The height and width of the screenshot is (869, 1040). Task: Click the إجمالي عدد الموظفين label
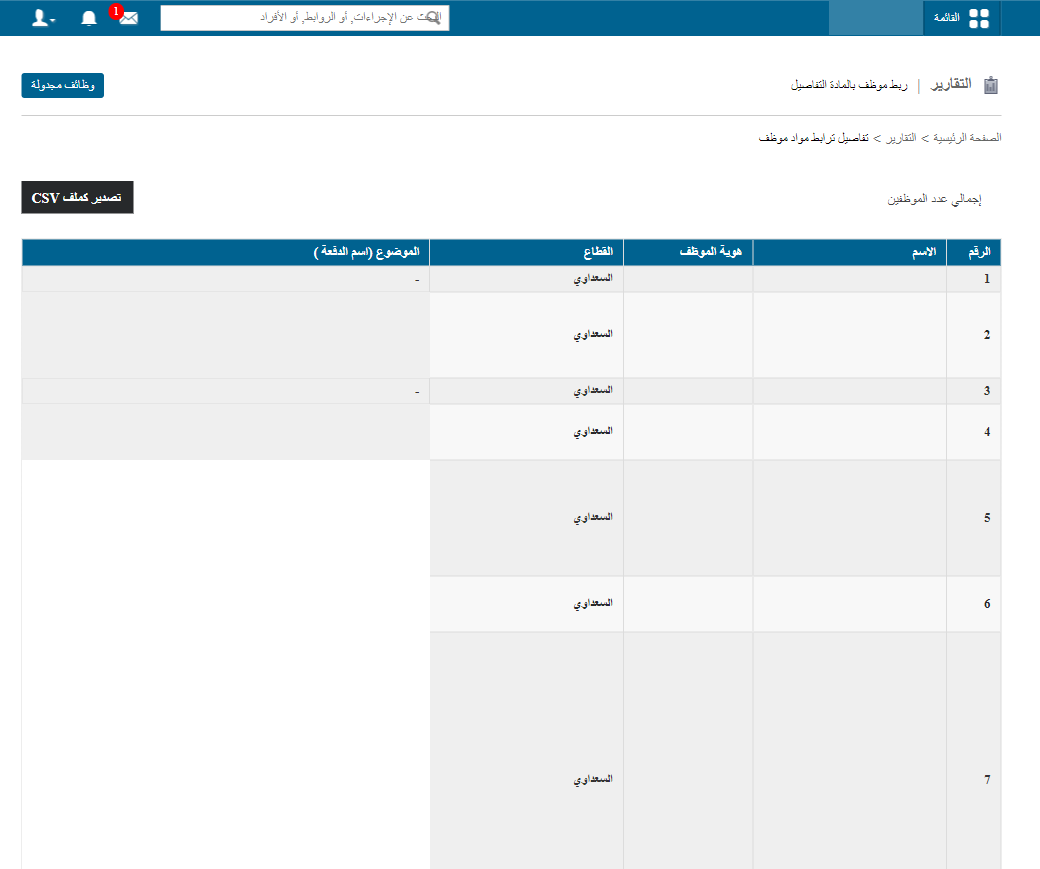(935, 199)
